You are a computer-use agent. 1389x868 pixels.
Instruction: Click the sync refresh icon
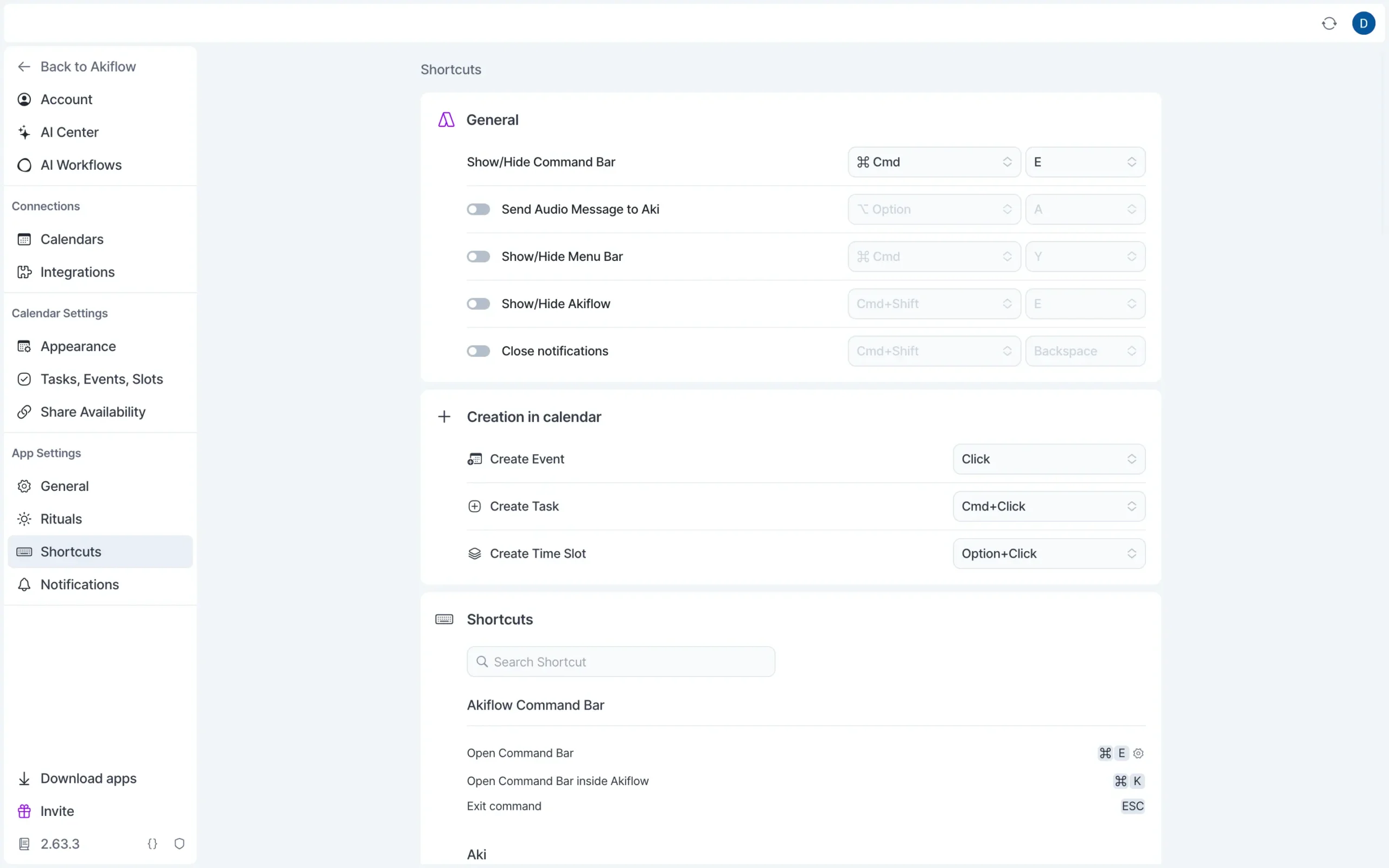(x=1329, y=23)
